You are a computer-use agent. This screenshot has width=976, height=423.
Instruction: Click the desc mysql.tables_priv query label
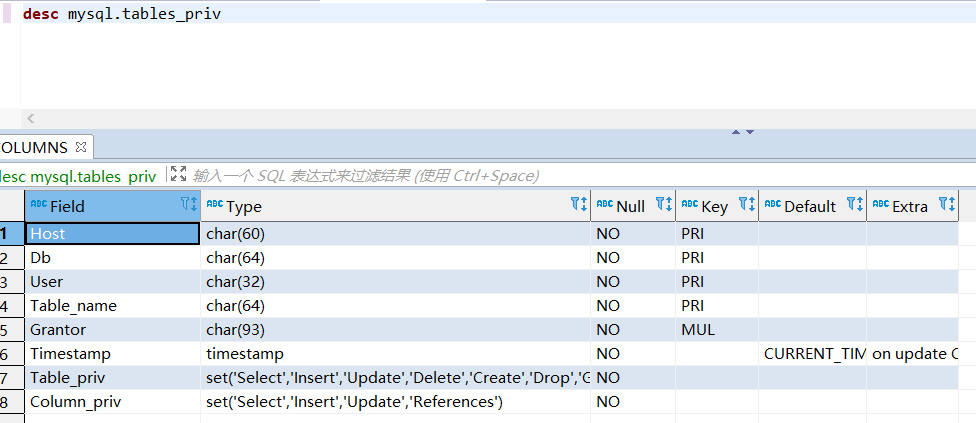pyautogui.click(x=78, y=176)
